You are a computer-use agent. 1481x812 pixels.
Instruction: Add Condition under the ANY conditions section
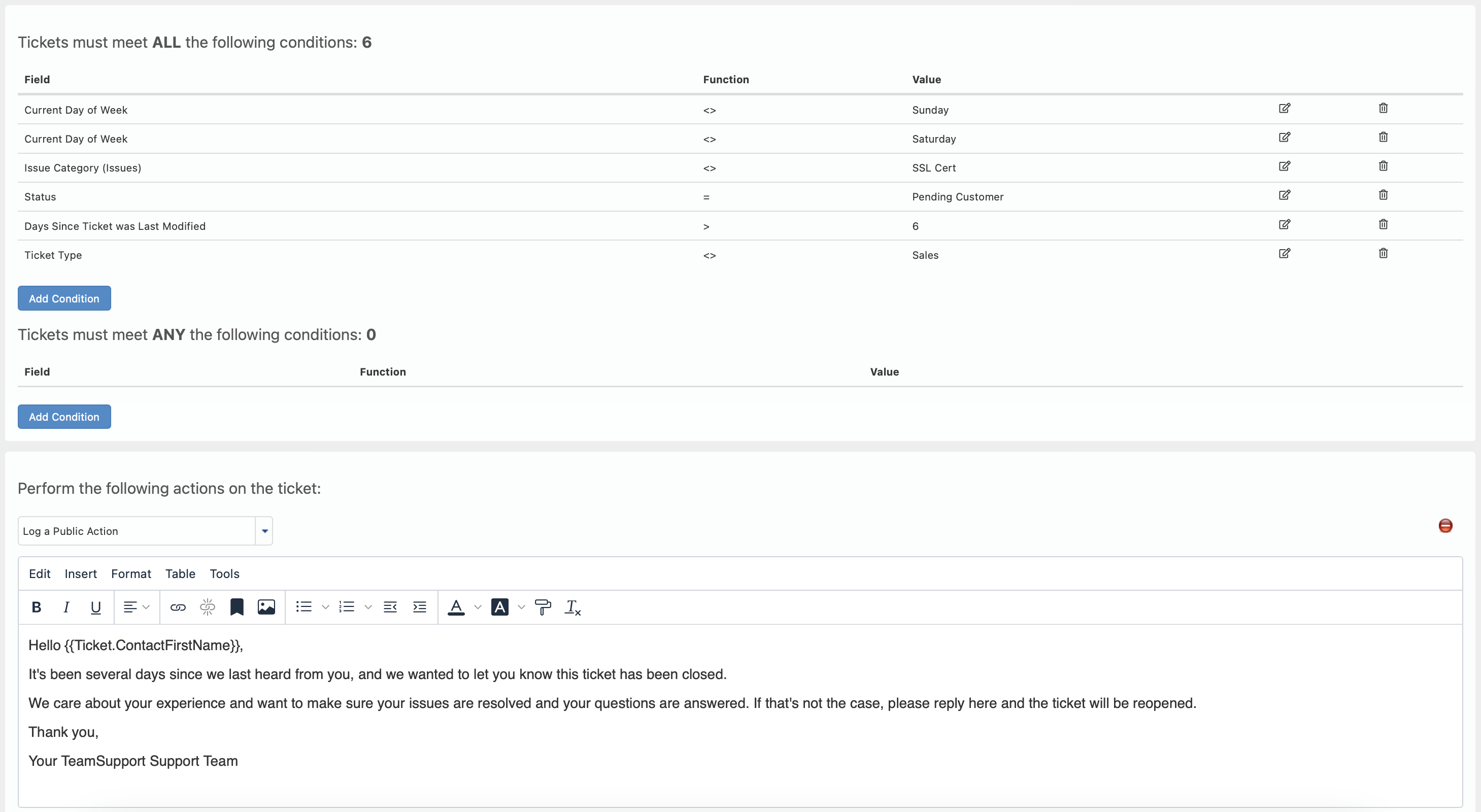point(64,416)
